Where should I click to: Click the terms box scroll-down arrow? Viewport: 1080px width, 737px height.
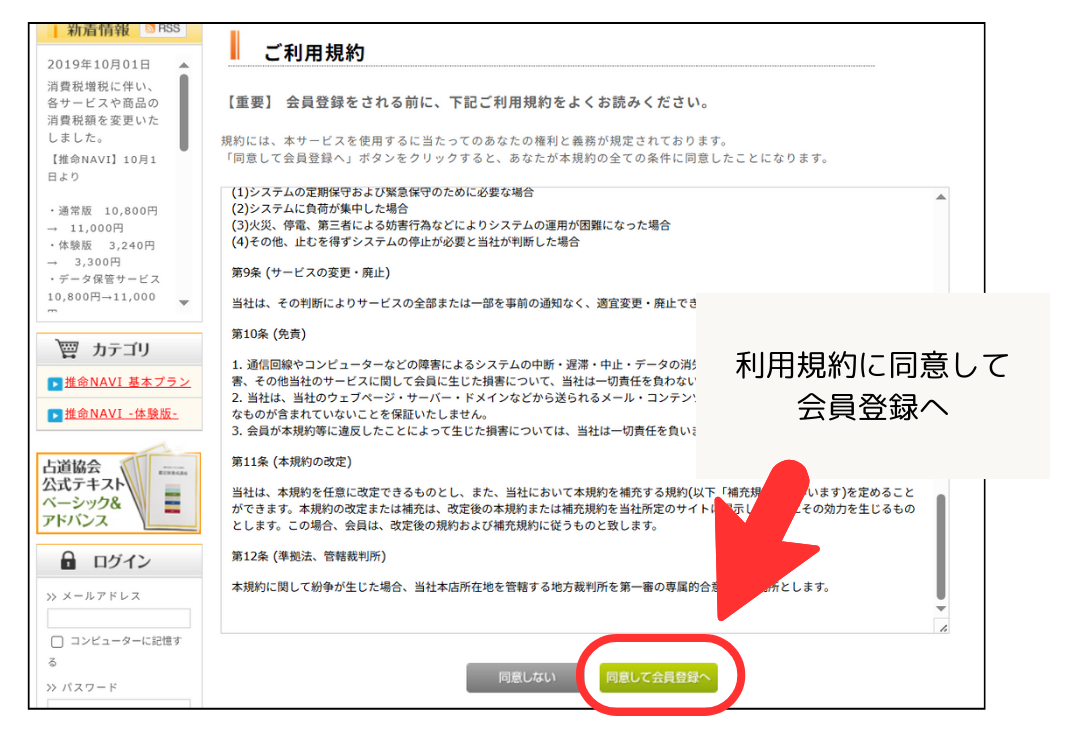tap(940, 608)
